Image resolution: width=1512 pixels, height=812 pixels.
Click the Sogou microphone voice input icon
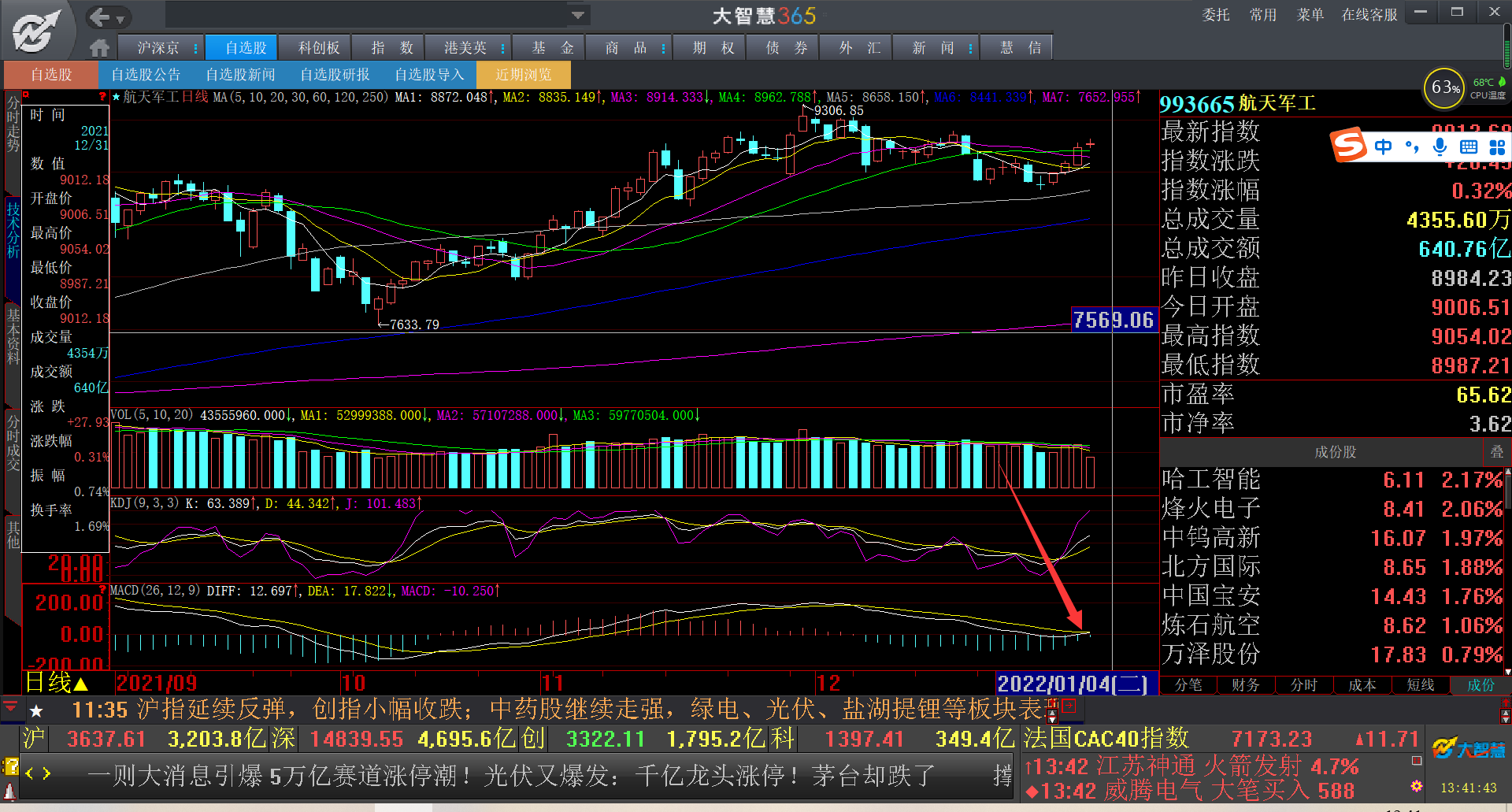point(1440,146)
